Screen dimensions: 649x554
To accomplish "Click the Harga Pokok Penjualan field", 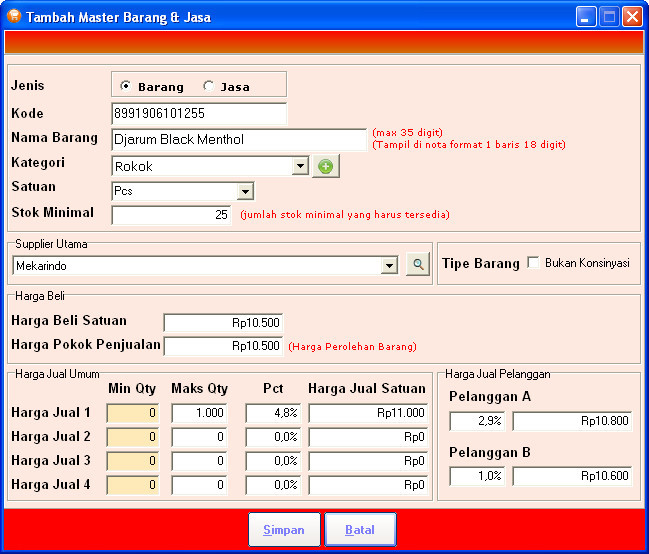I will point(223,346).
